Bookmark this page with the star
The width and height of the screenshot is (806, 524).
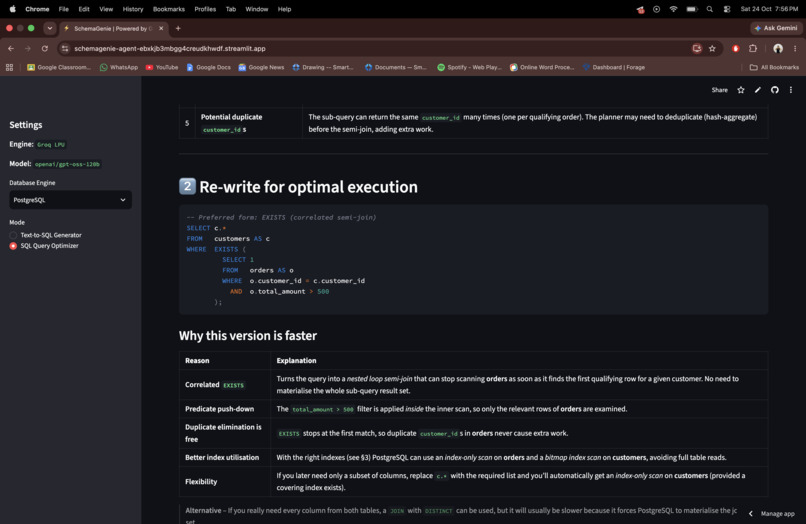[x=712, y=48]
